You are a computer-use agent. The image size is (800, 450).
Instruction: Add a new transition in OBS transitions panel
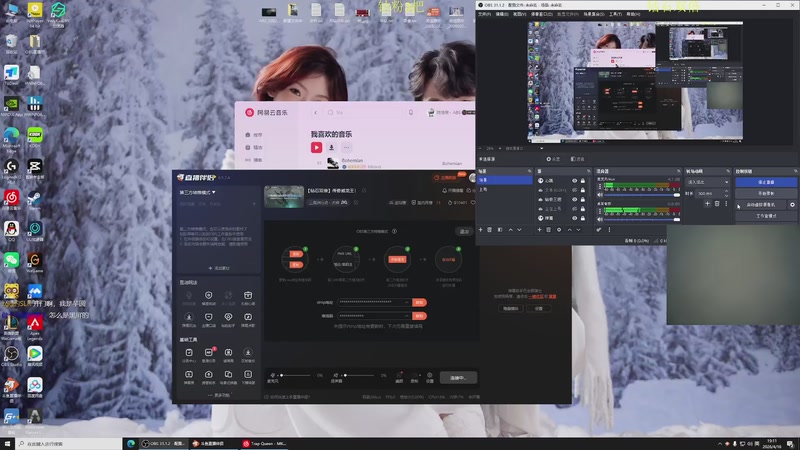(707, 204)
